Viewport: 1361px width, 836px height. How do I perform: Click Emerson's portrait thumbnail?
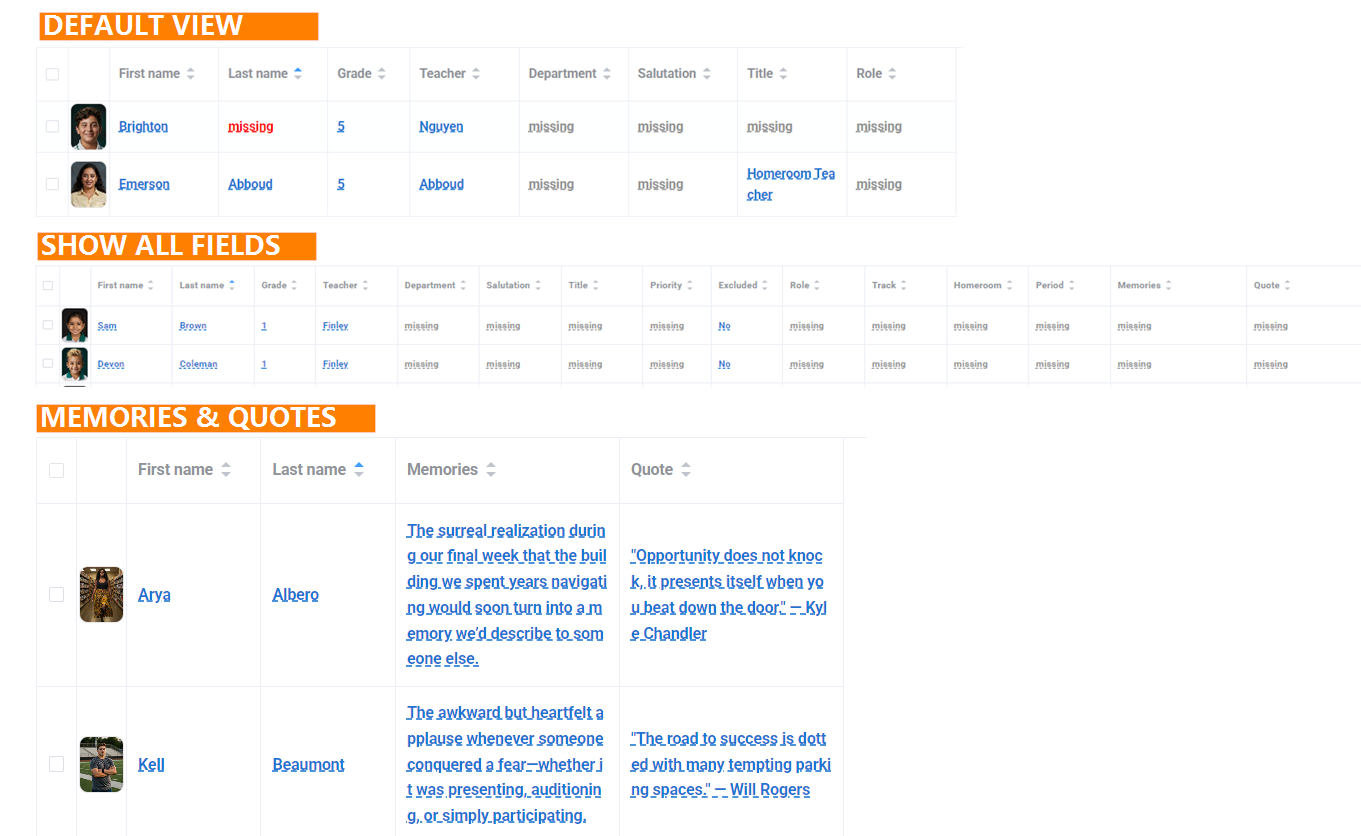point(88,185)
